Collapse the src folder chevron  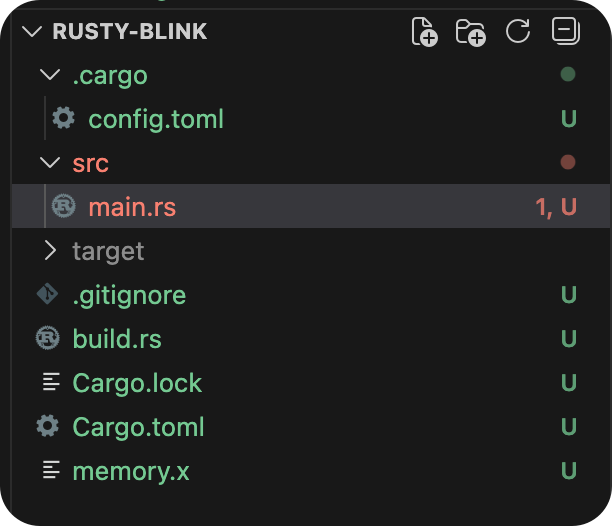[48, 163]
